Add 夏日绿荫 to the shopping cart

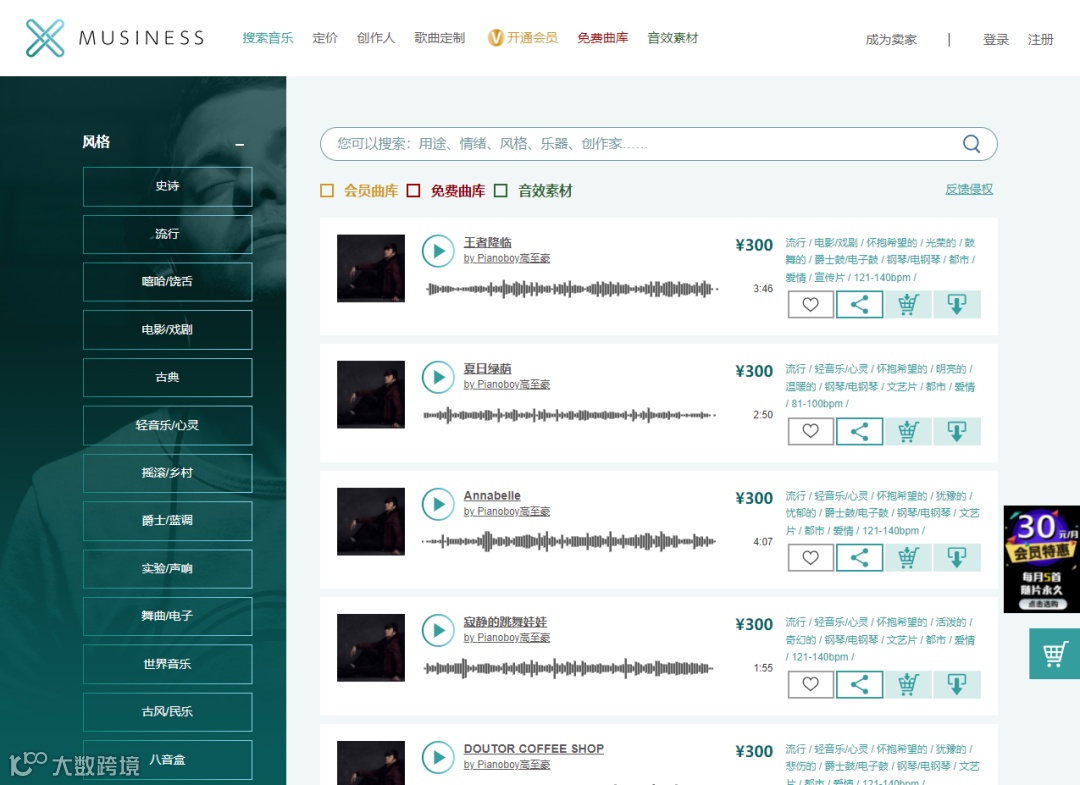tap(908, 431)
